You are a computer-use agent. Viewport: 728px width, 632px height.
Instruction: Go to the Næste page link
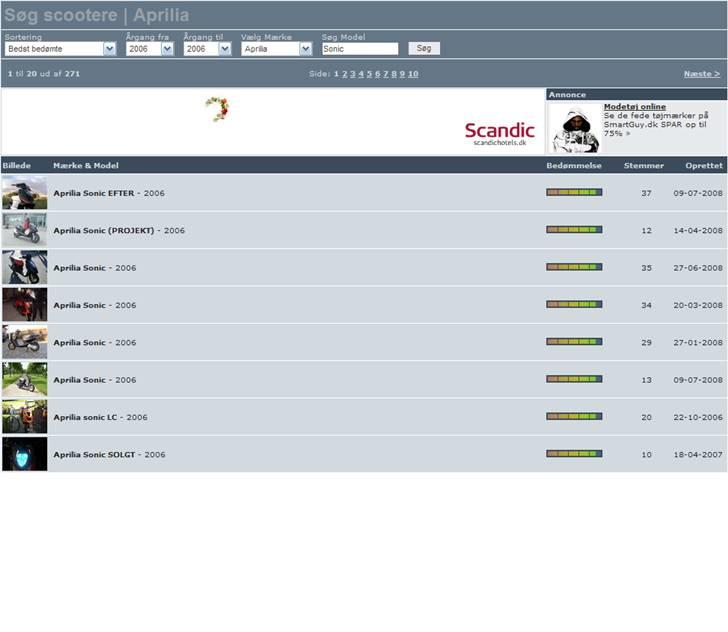701,74
